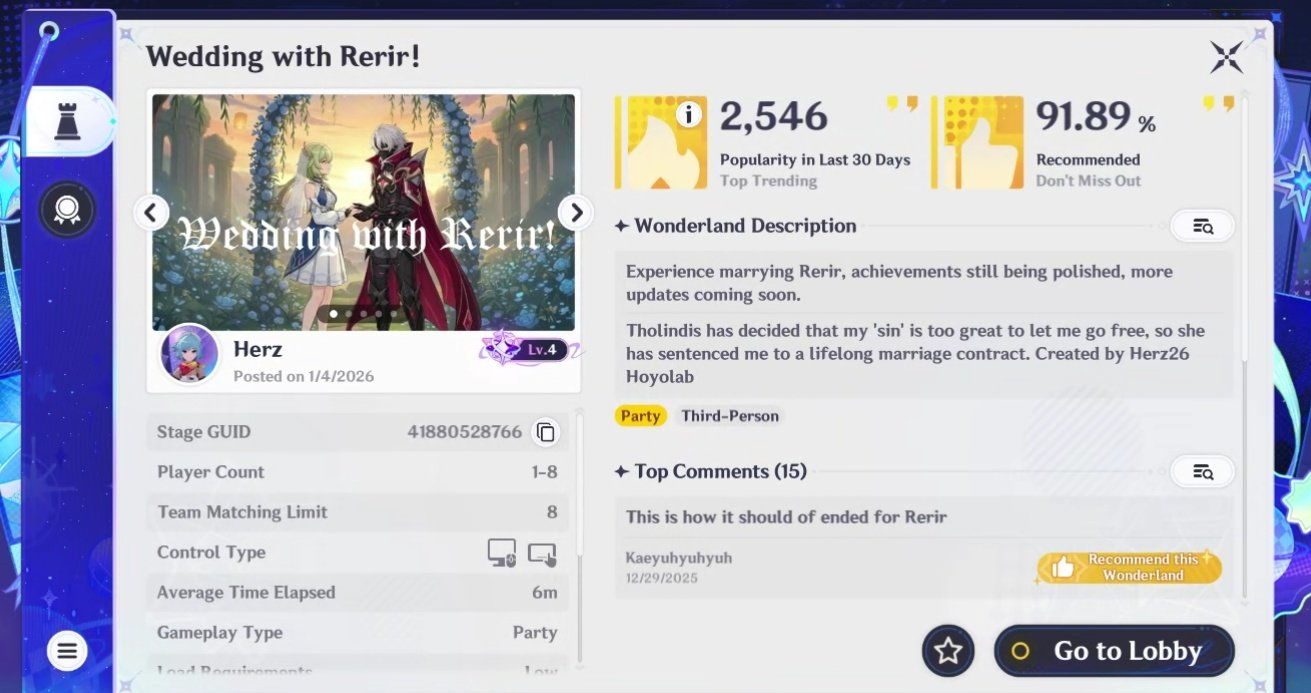Click the commenter name Kaeyuhyuhyuh
1311x693 pixels.
click(679, 558)
